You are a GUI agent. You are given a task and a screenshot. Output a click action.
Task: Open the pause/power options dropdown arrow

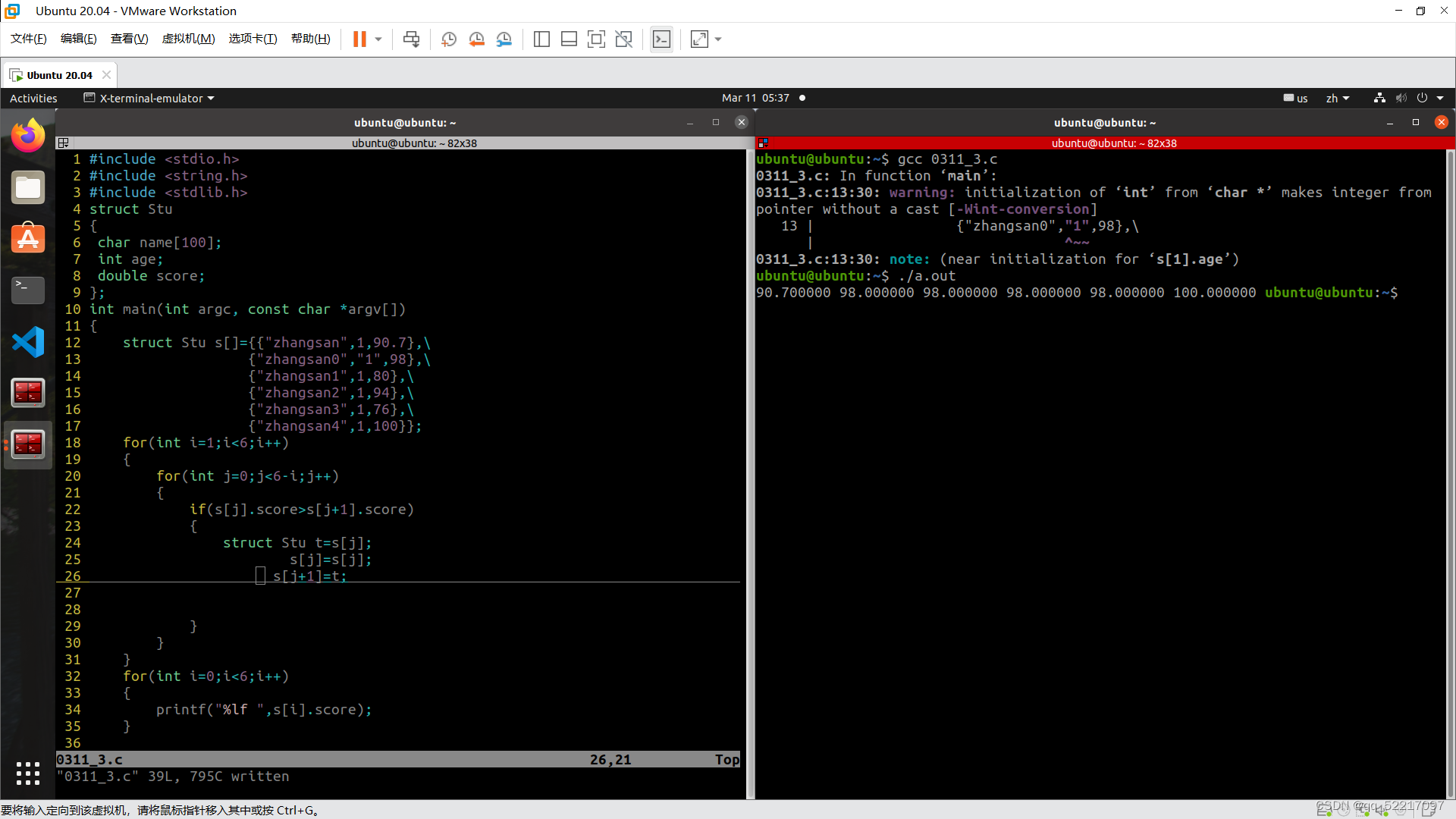pyautogui.click(x=378, y=39)
